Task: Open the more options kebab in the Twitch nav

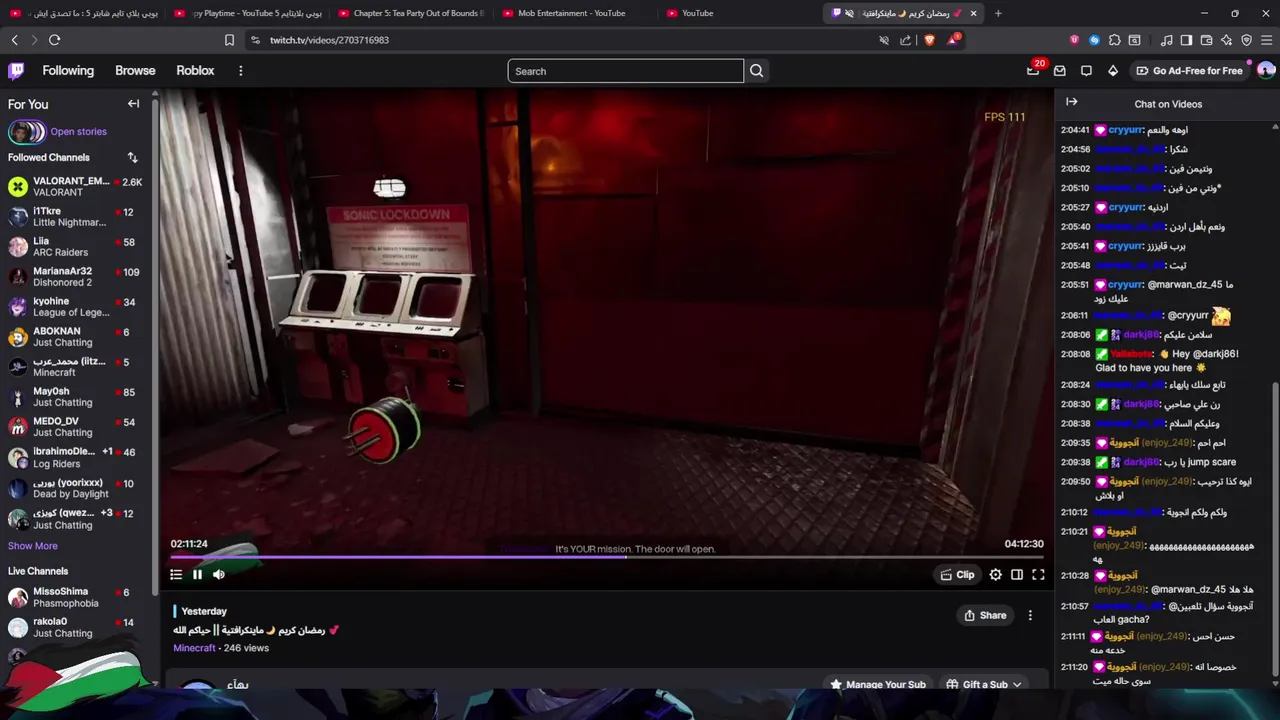Action: point(240,71)
